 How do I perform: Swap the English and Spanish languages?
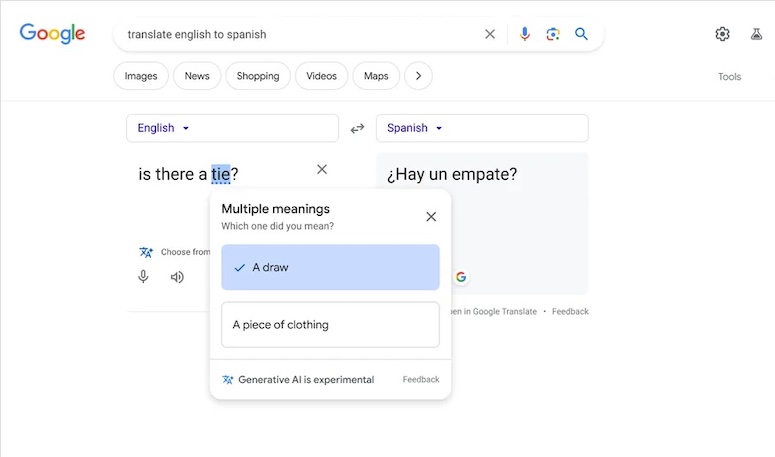[x=357, y=128]
